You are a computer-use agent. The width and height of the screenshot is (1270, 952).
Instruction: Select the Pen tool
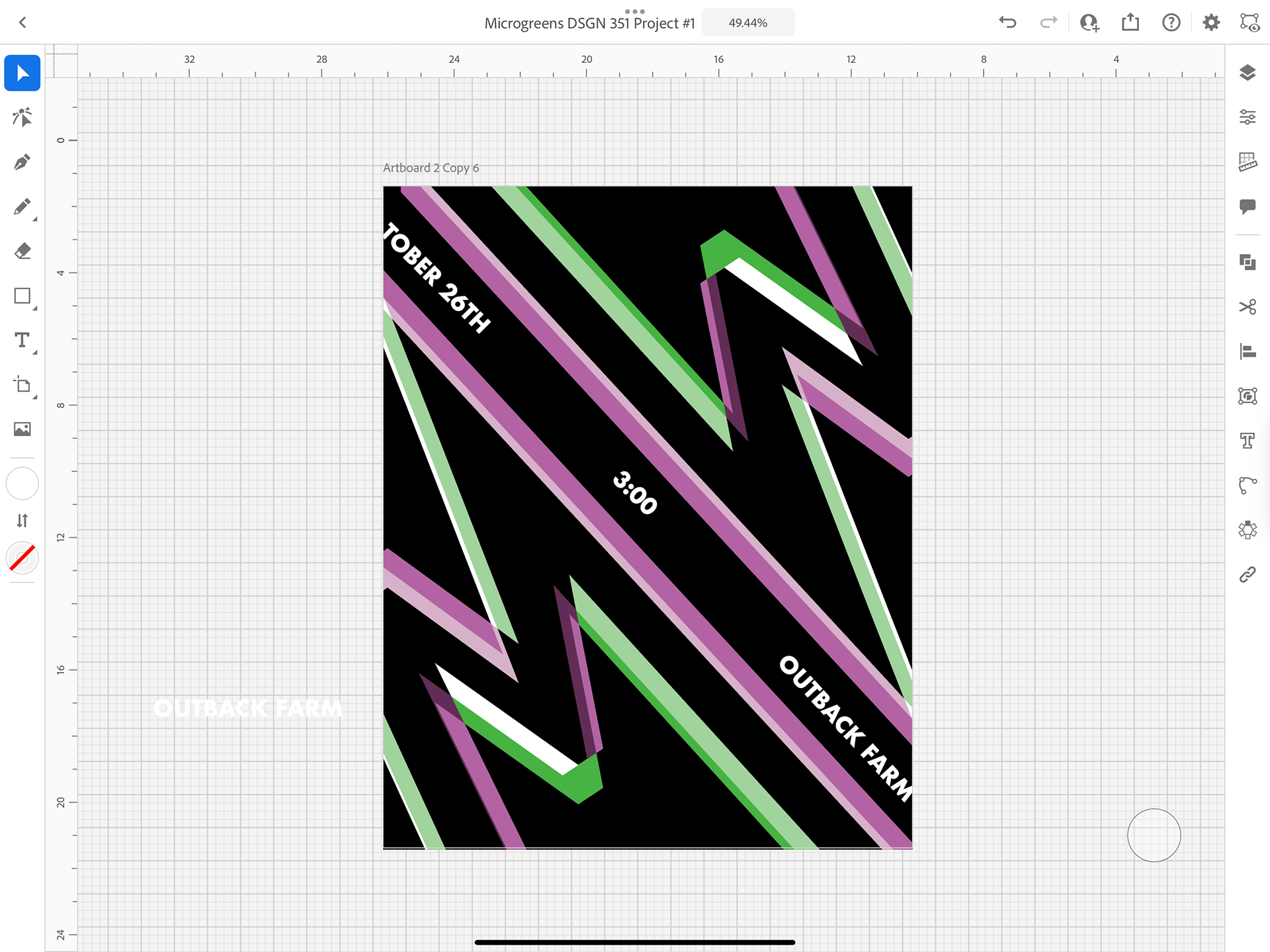22,162
